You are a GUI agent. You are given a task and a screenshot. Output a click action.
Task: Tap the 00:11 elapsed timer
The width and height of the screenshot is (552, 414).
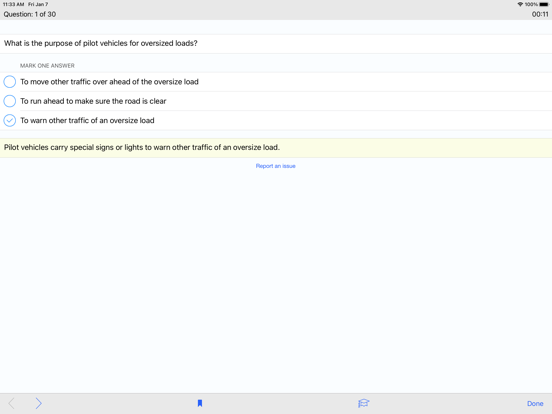click(x=540, y=14)
